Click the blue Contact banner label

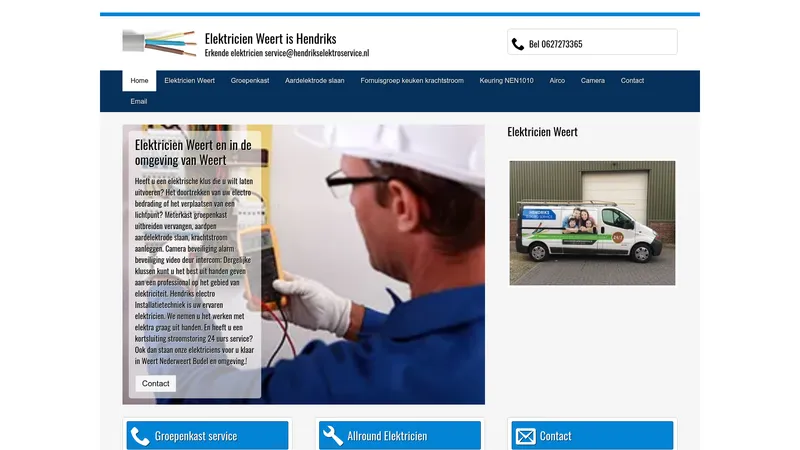(x=556, y=436)
